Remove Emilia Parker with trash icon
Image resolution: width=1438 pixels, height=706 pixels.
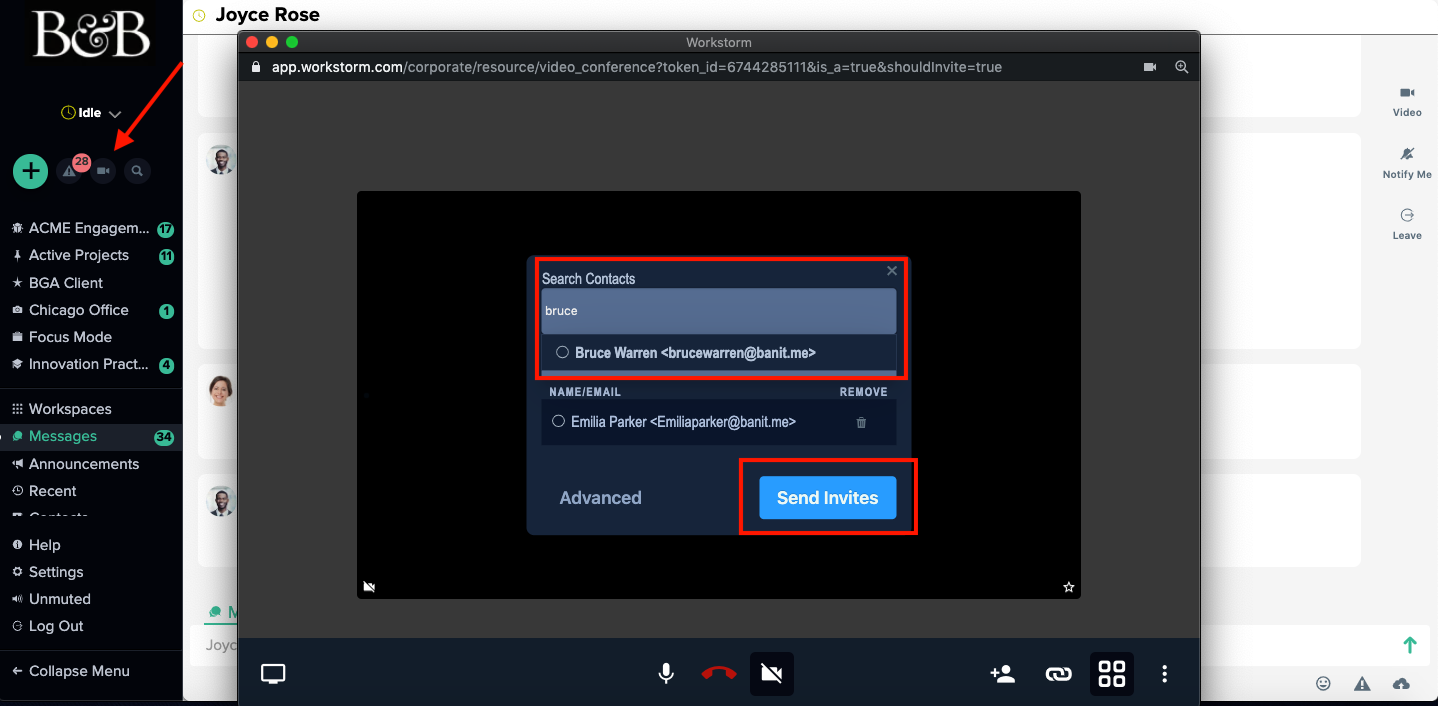tap(861, 423)
